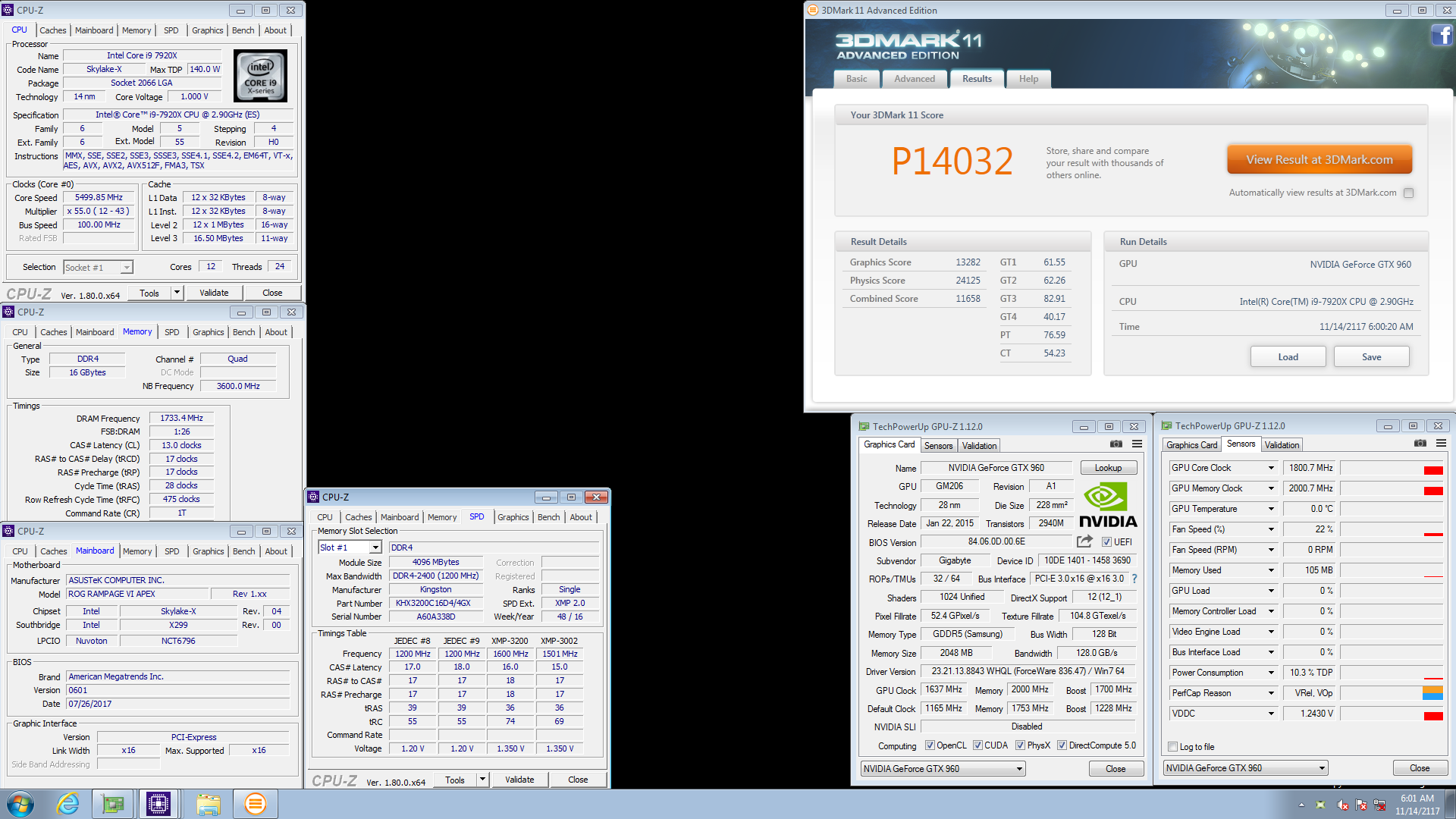Screen dimensions: 1456x819
Task: Click 3DMark window title icon
Action: [813, 10]
